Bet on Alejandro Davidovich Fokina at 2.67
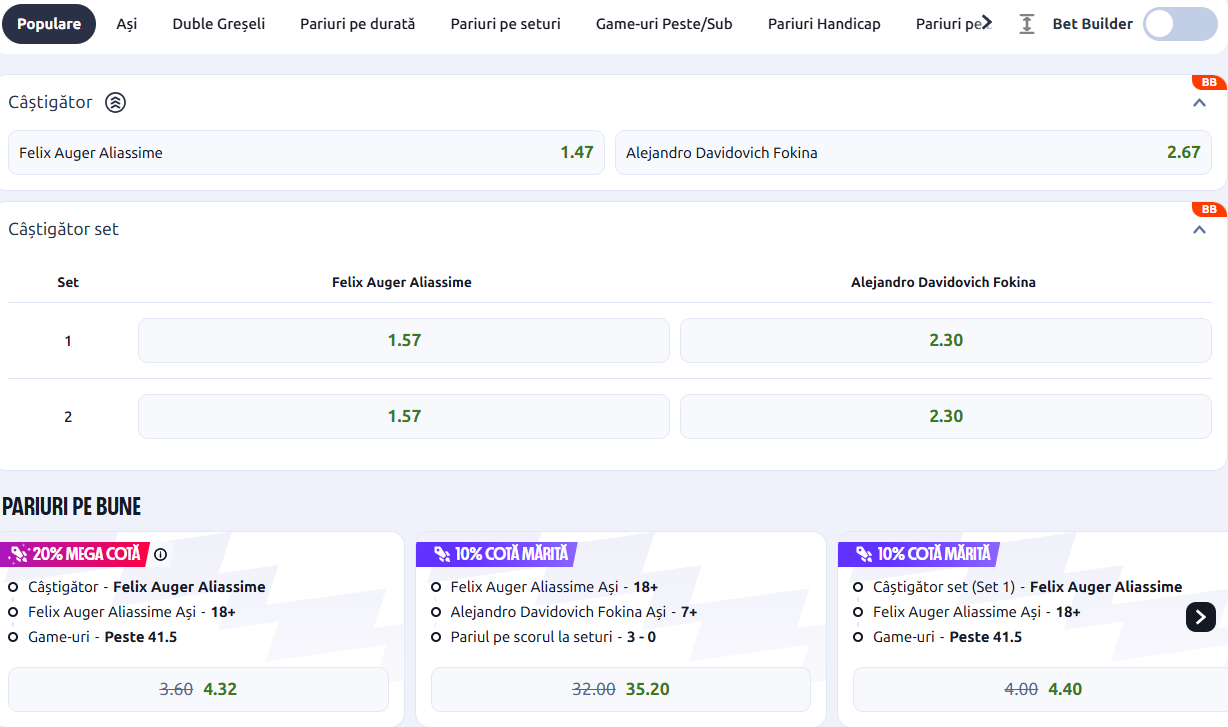1228x727 pixels. 913,153
